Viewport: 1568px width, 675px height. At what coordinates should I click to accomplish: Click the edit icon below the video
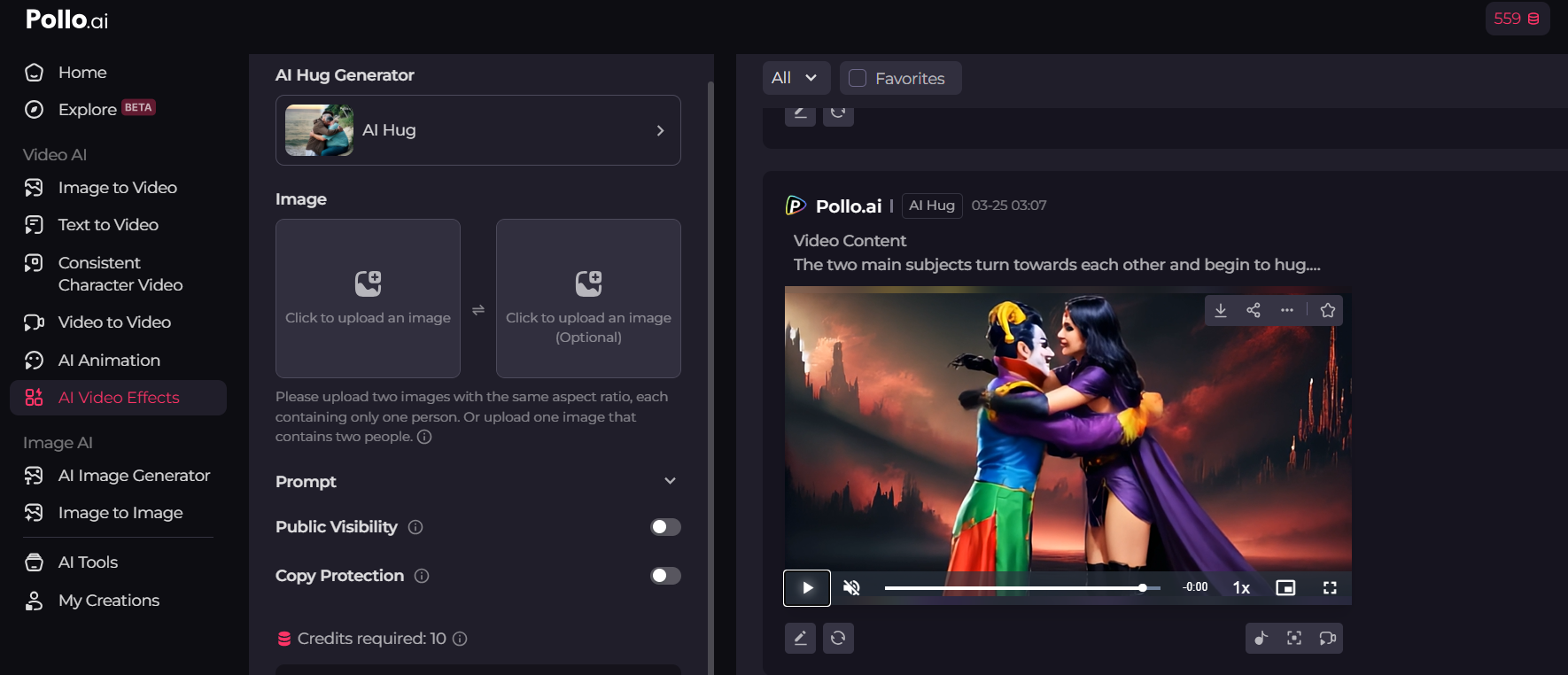(800, 638)
